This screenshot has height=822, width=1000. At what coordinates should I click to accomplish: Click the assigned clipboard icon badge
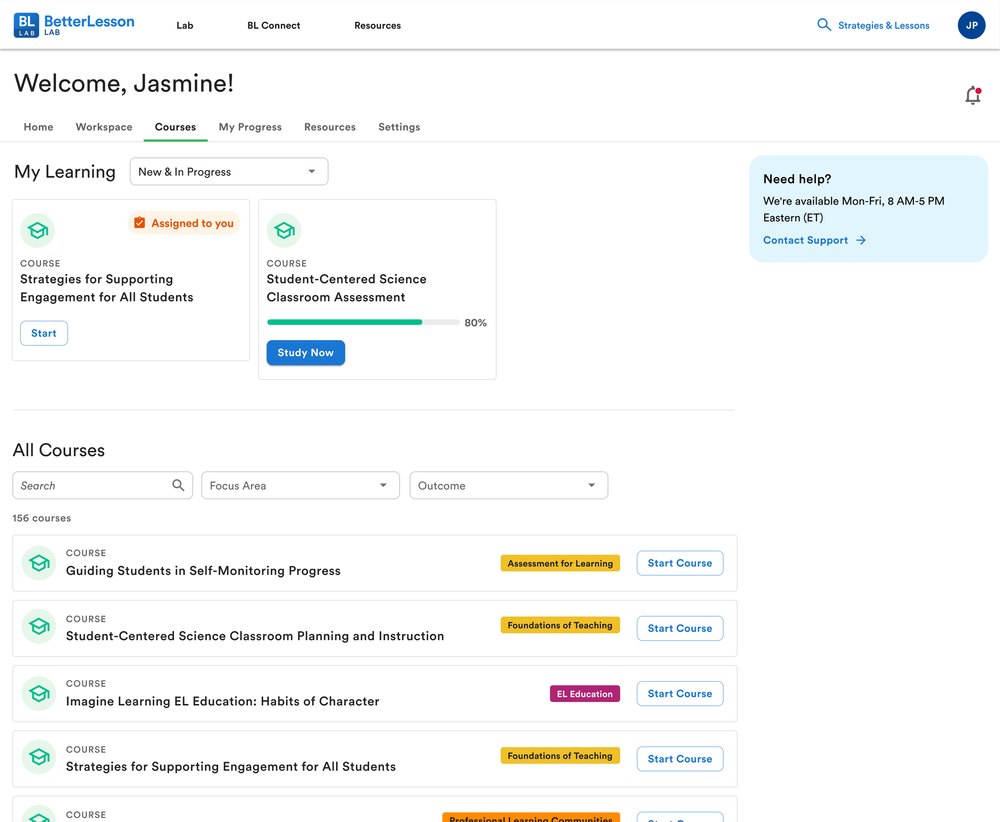(140, 223)
